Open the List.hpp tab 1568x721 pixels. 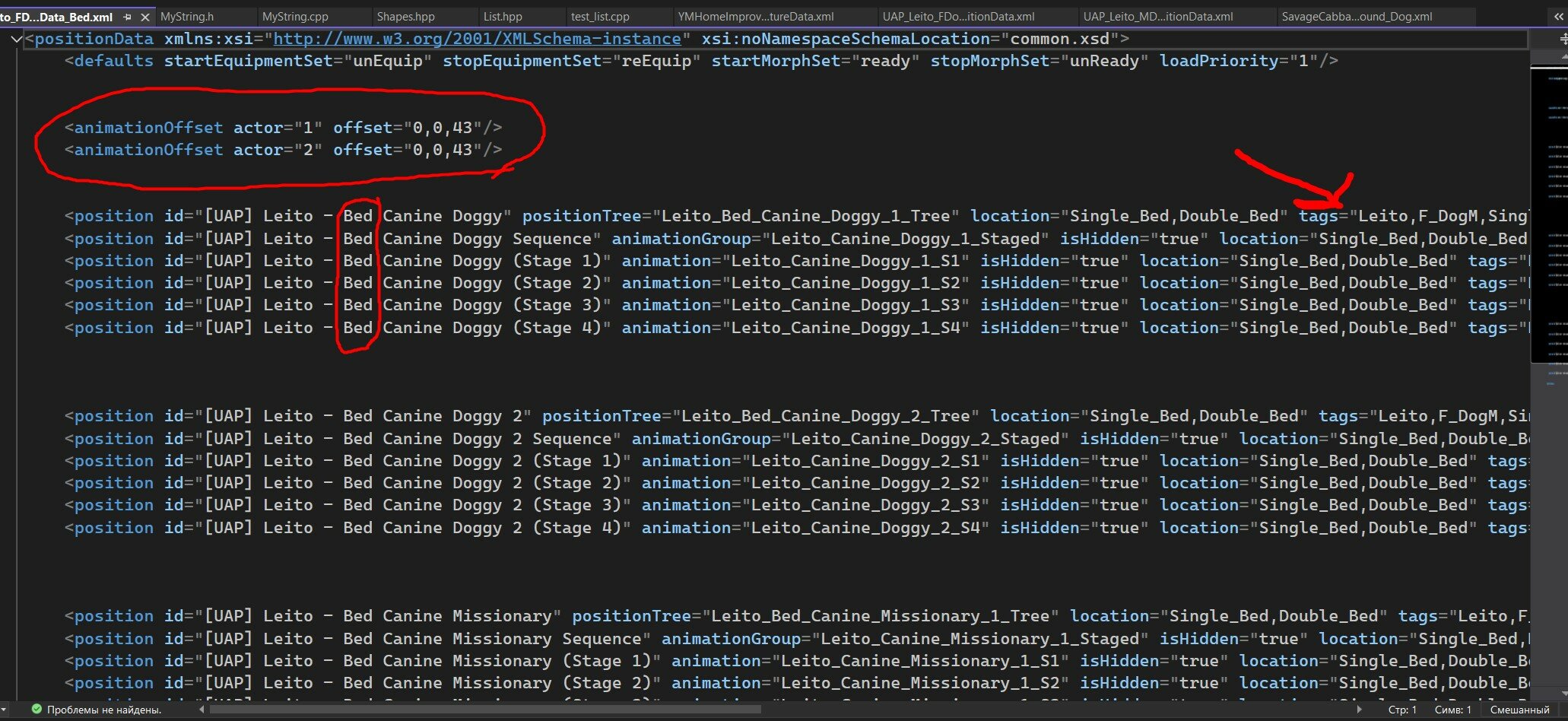[503, 16]
